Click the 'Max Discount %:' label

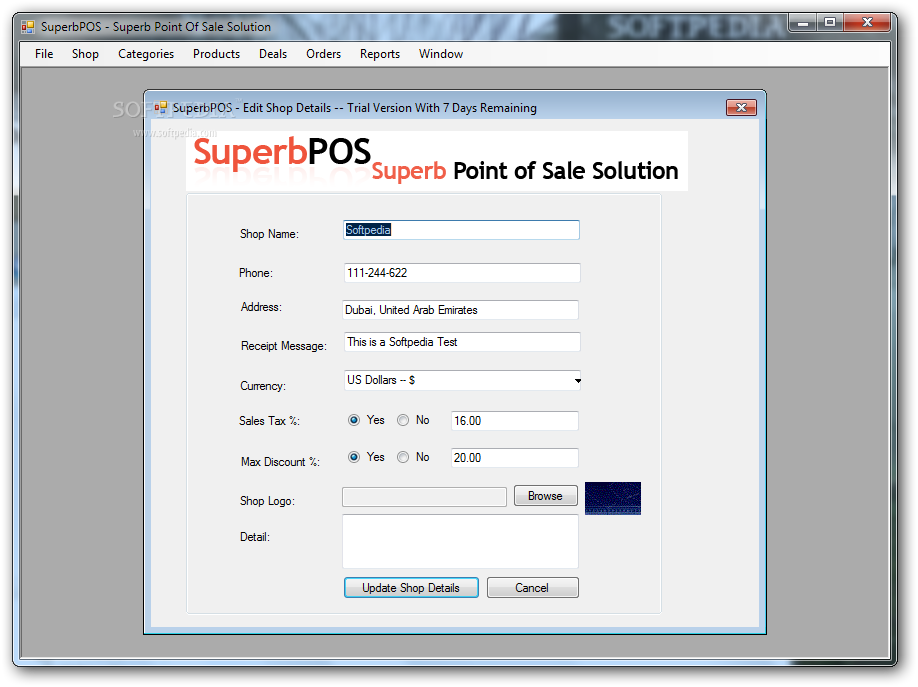tap(280, 462)
